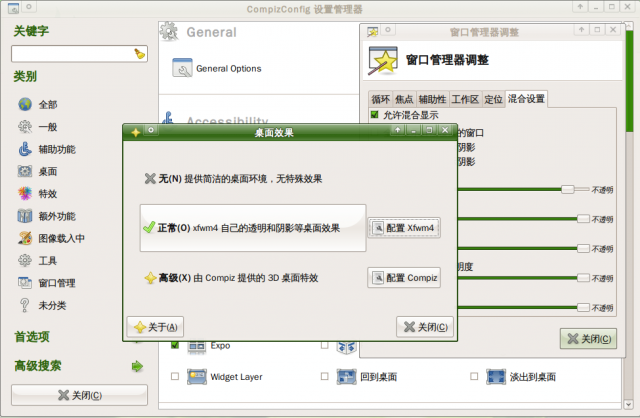This screenshot has width=640, height=418.
Task: Open the 图像载入中 category icon
Action: [25, 238]
